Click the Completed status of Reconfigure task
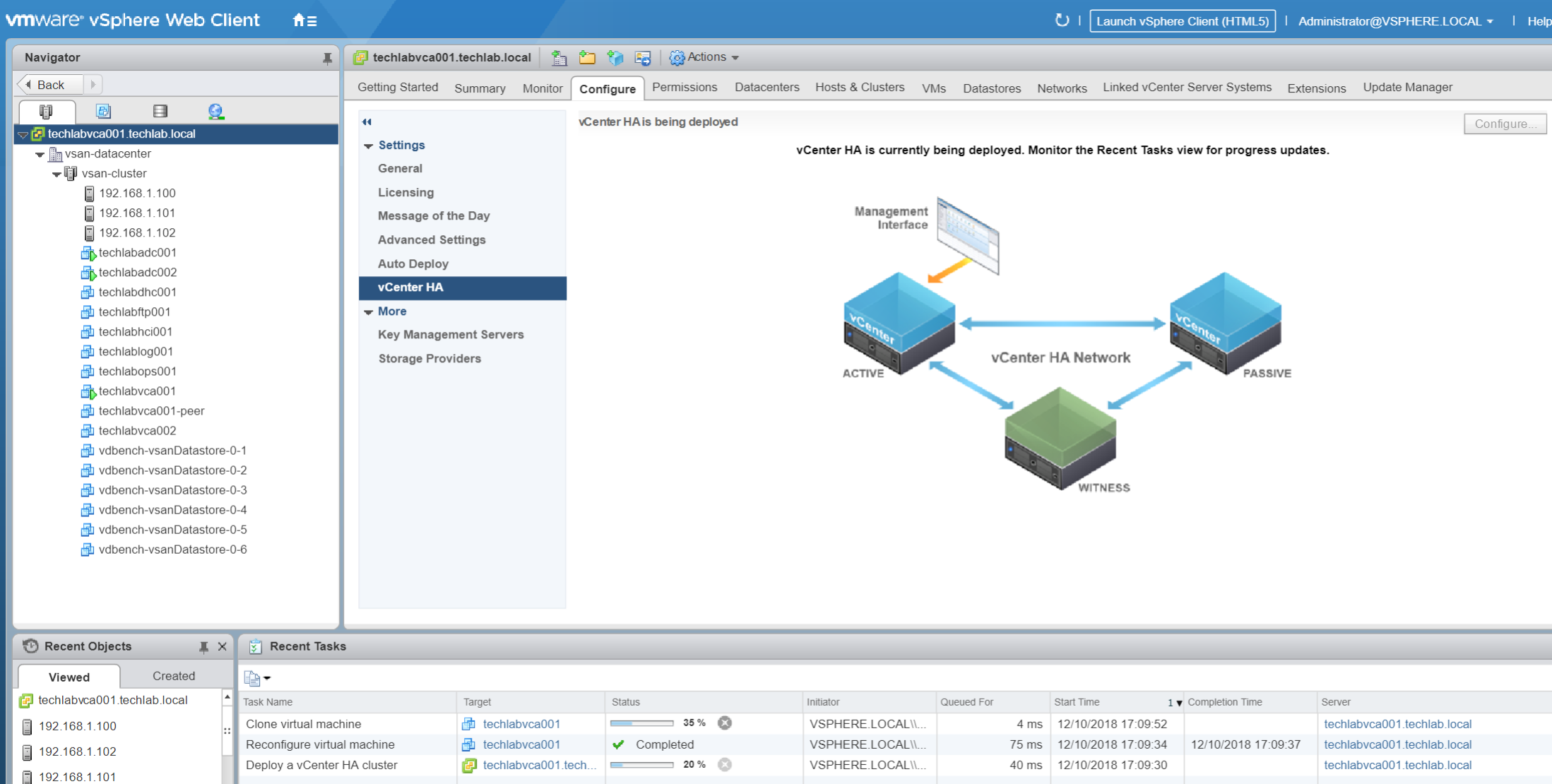 (665, 744)
